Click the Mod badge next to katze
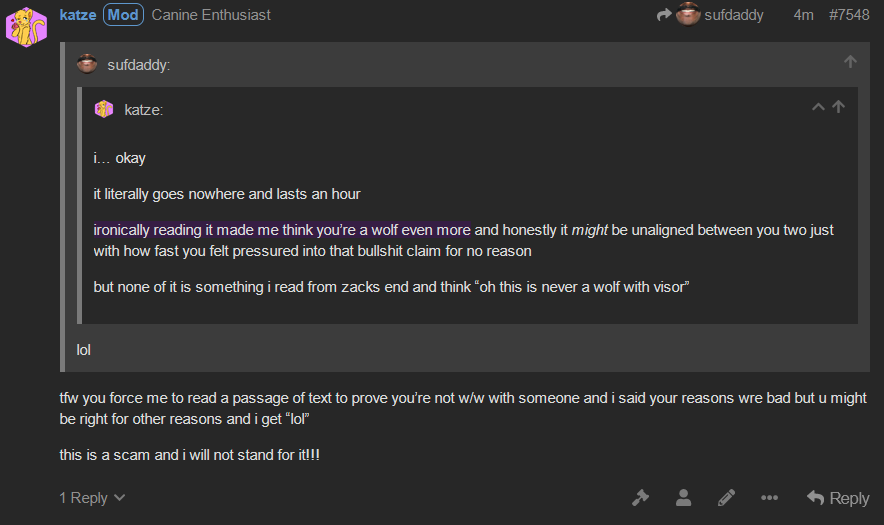The image size is (884, 525). [x=123, y=15]
